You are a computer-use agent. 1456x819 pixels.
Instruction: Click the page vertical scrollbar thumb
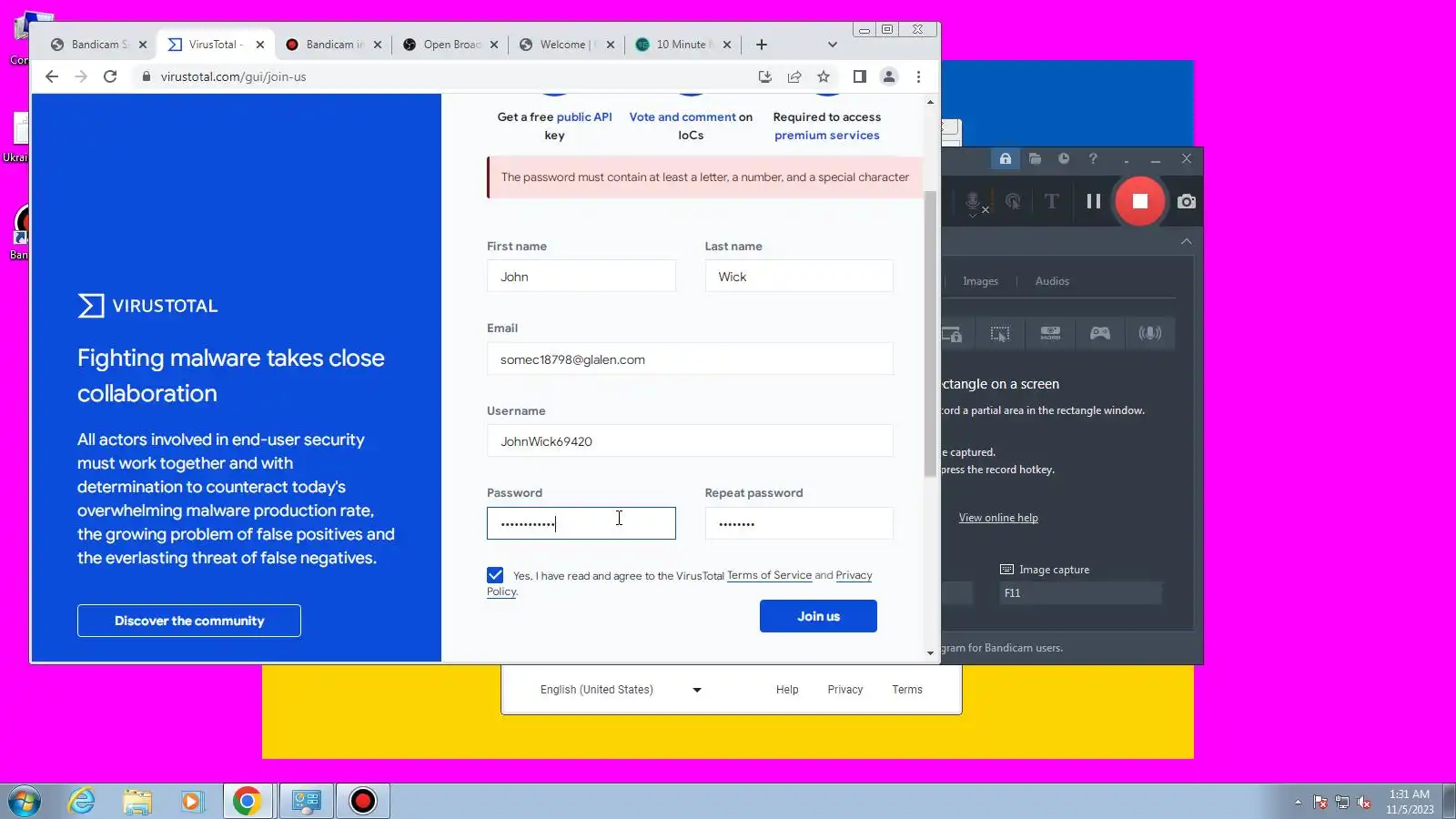(930, 333)
